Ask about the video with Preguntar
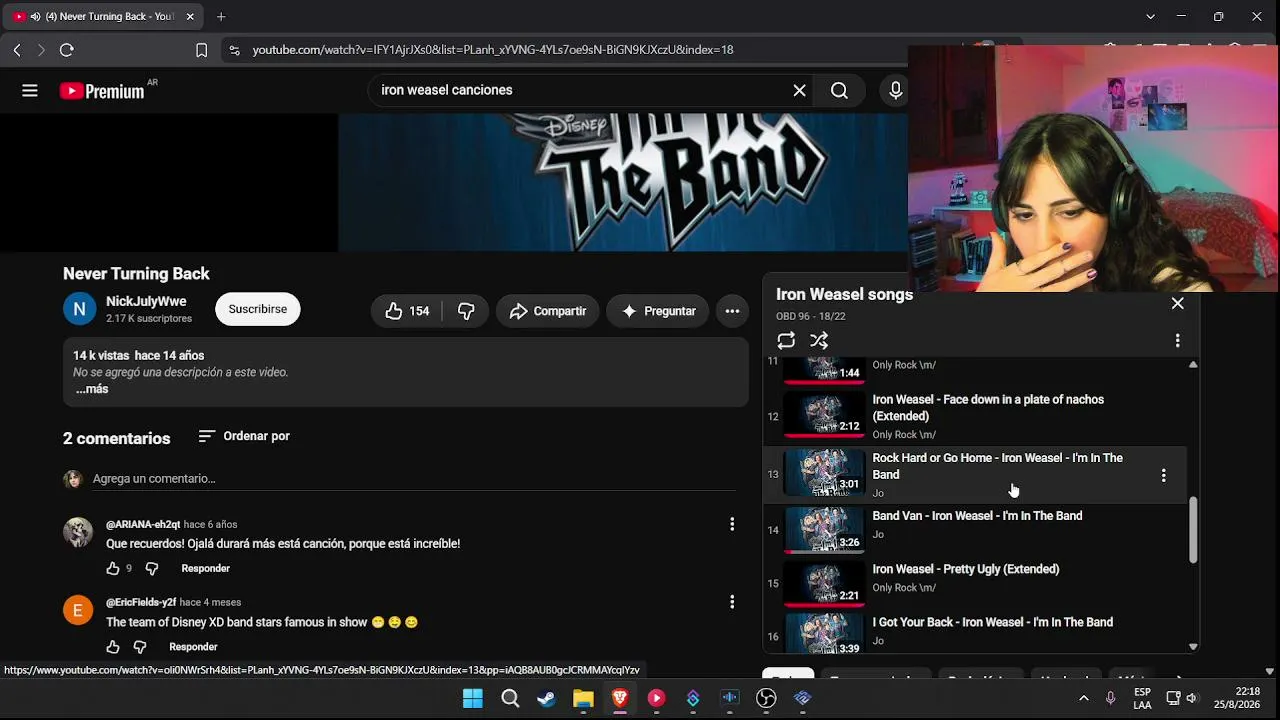 click(x=658, y=311)
